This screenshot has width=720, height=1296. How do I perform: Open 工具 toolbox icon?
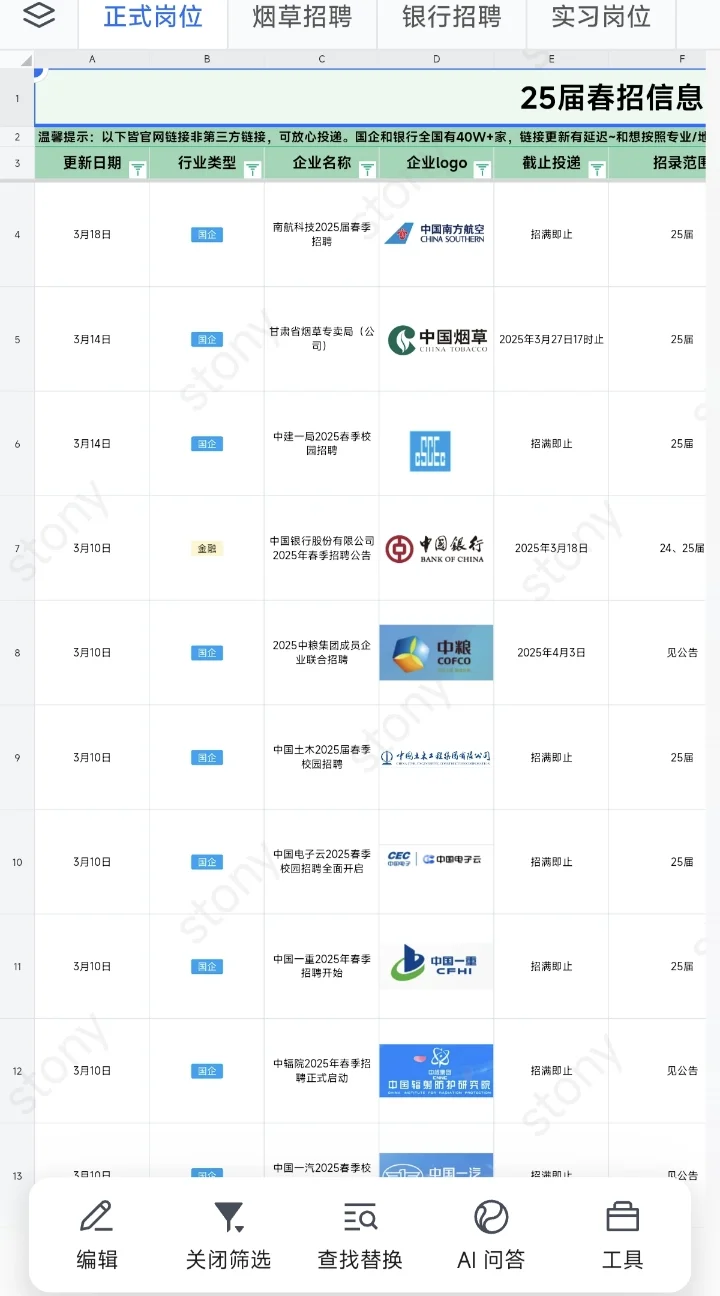click(622, 1217)
